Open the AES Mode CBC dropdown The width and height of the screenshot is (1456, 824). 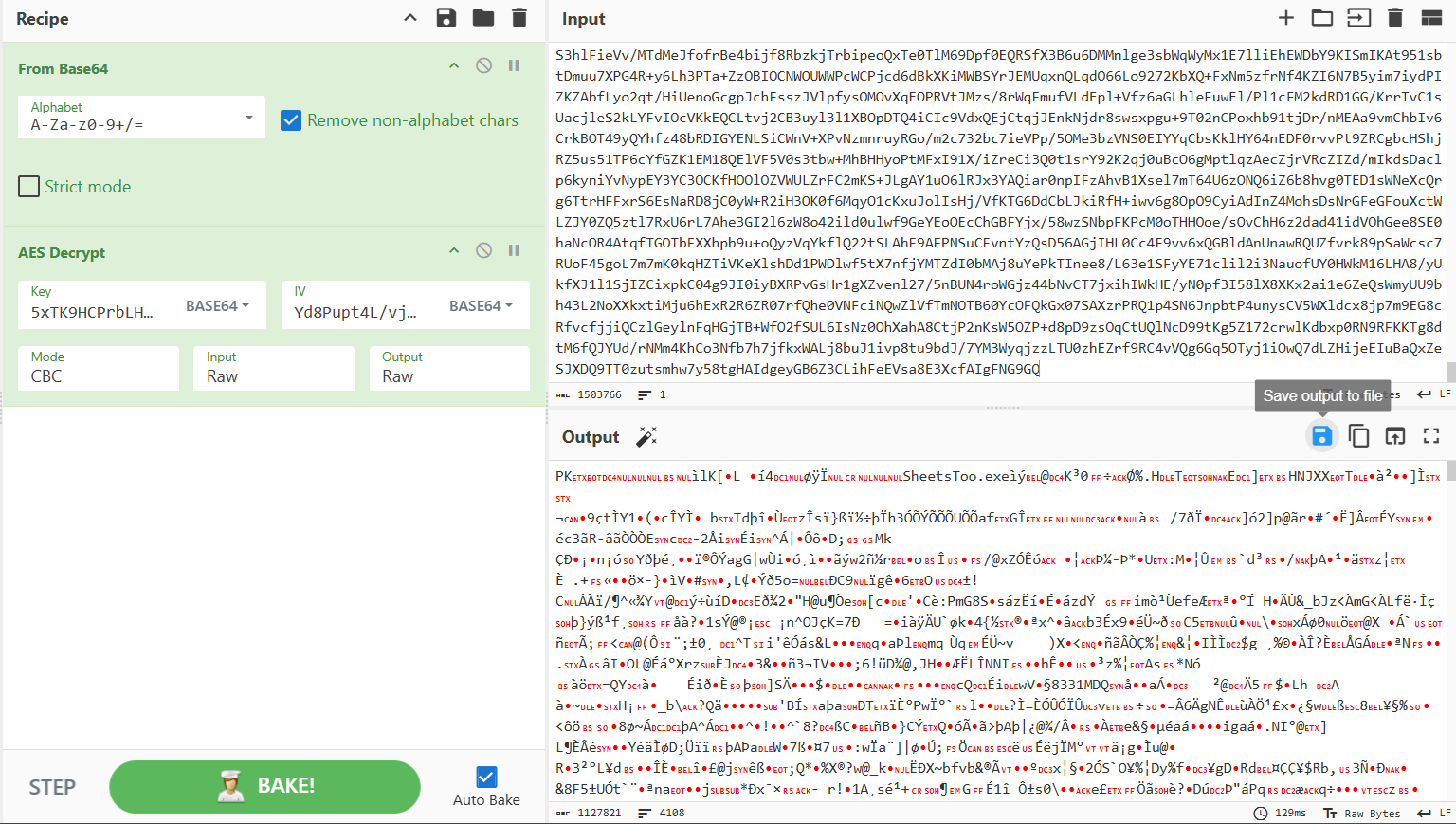pyautogui.click(x=99, y=368)
